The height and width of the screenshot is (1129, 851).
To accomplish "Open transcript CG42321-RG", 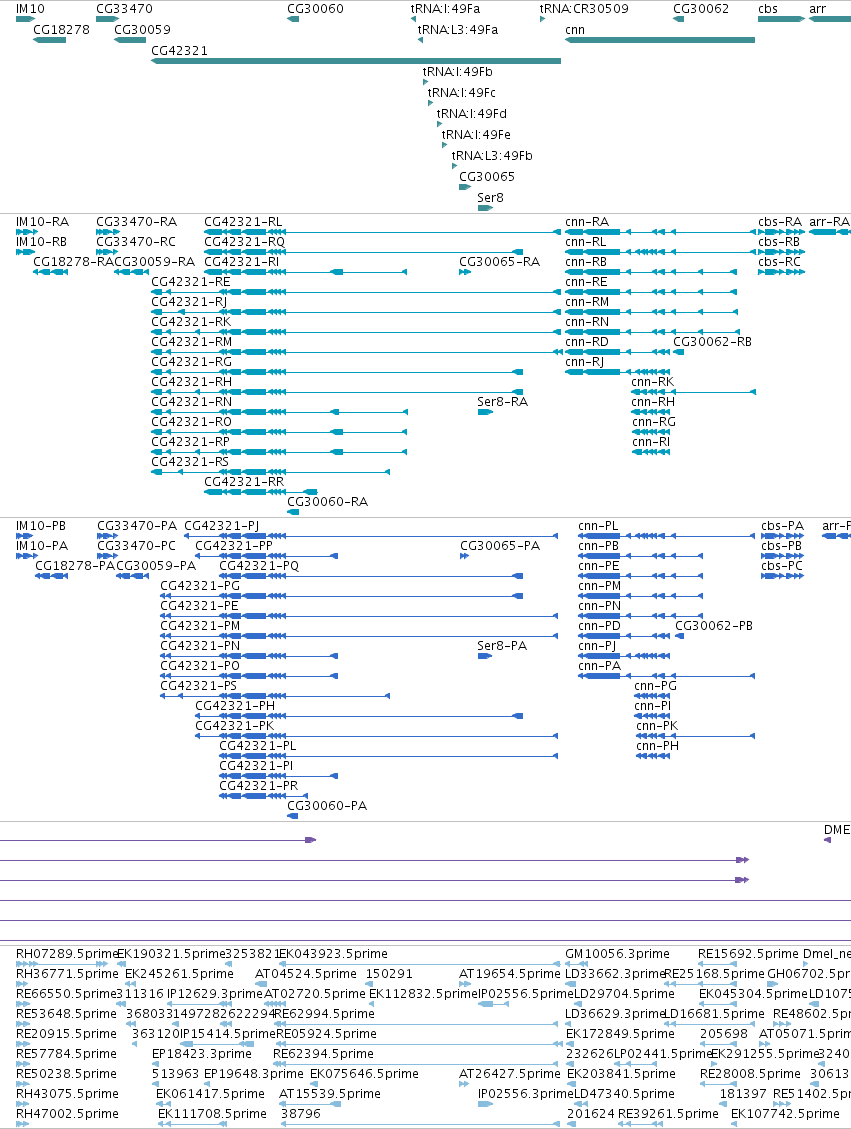I will pyautogui.click(x=192, y=362).
